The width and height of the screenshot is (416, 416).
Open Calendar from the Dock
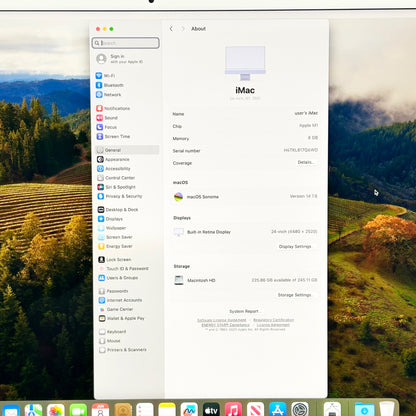pyautogui.click(x=100, y=410)
